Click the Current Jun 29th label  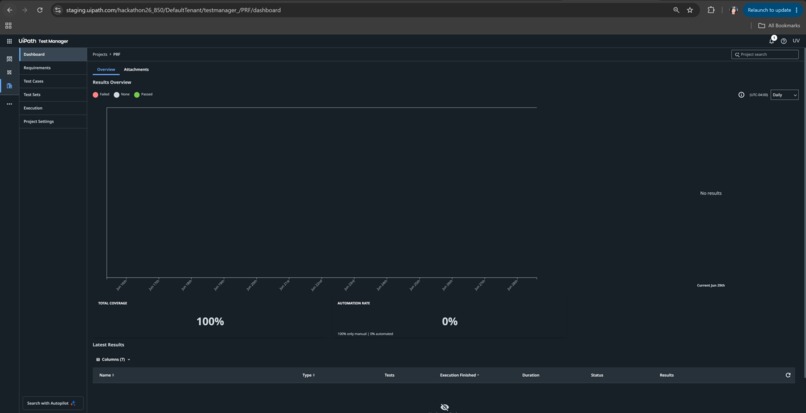(x=711, y=285)
